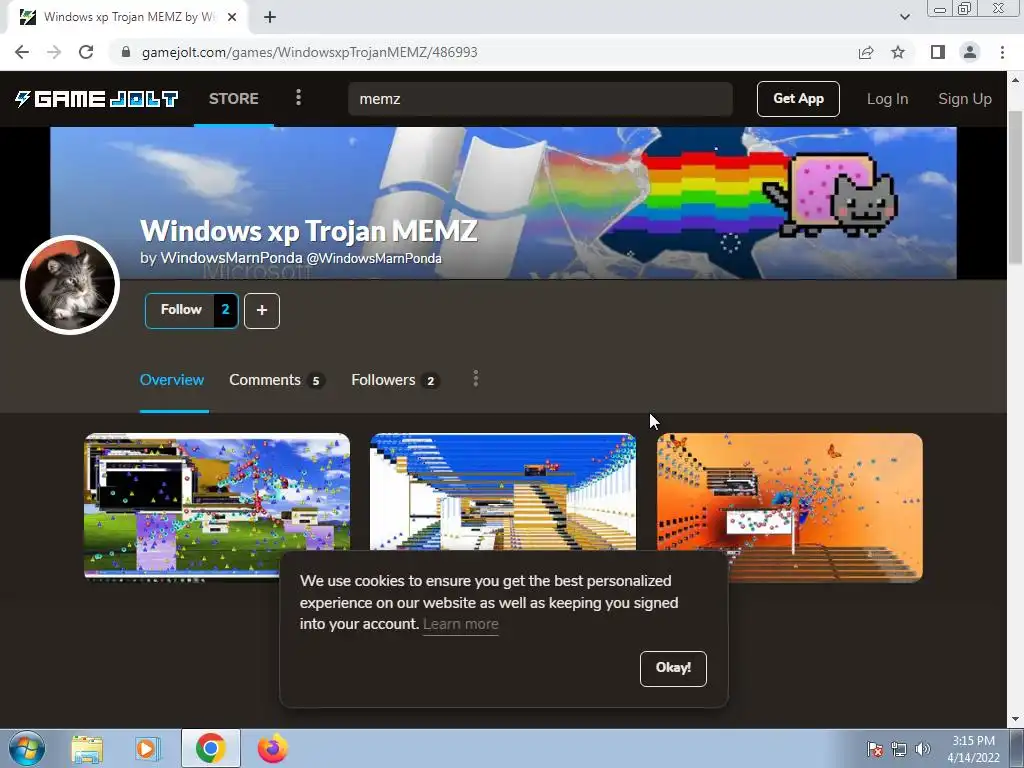Click the padlock site info icon
Image resolution: width=1024 pixels, height=768 pixels.
[126, 52]
